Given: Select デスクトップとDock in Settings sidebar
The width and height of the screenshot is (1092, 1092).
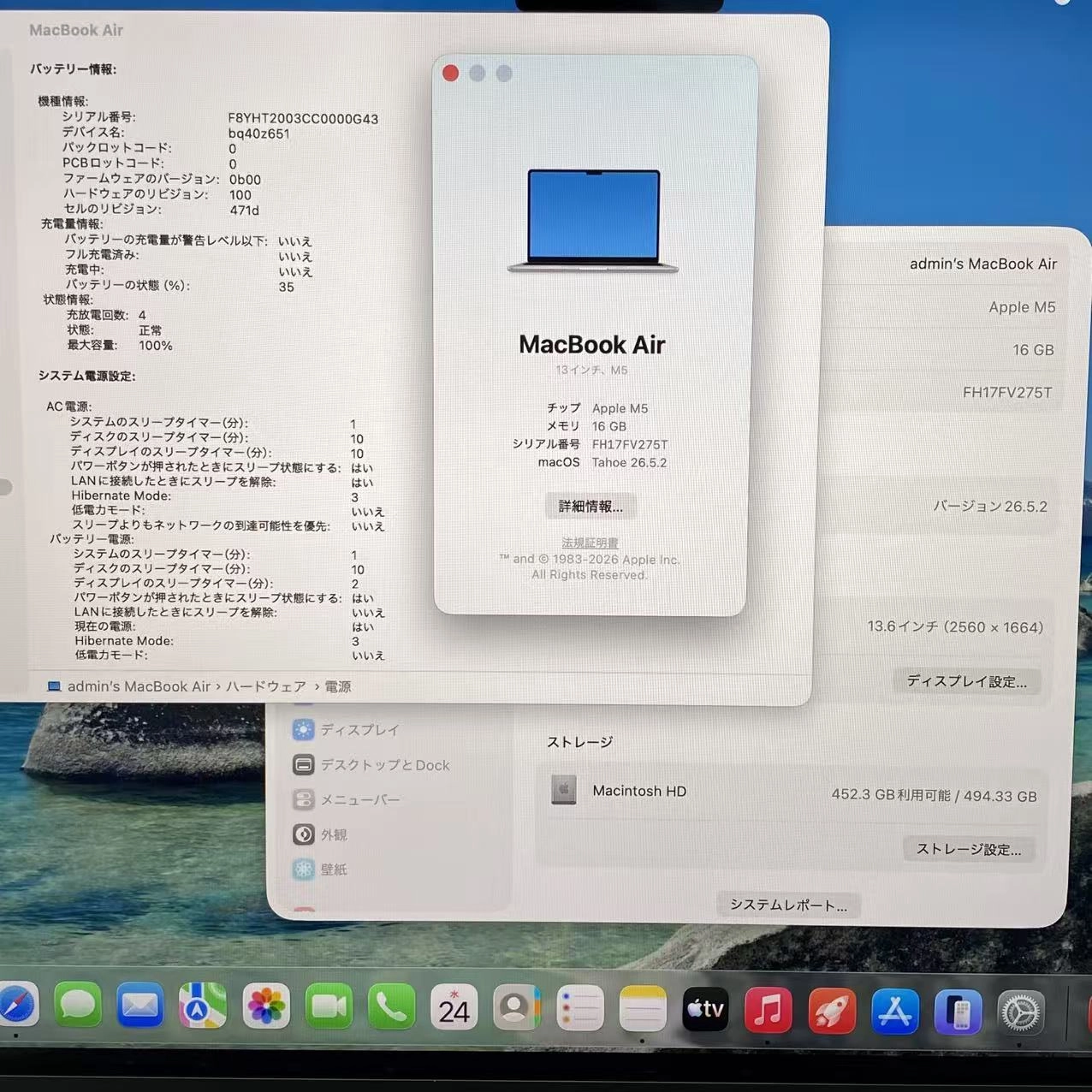Looking at the screenshot, I should (371, 765).
